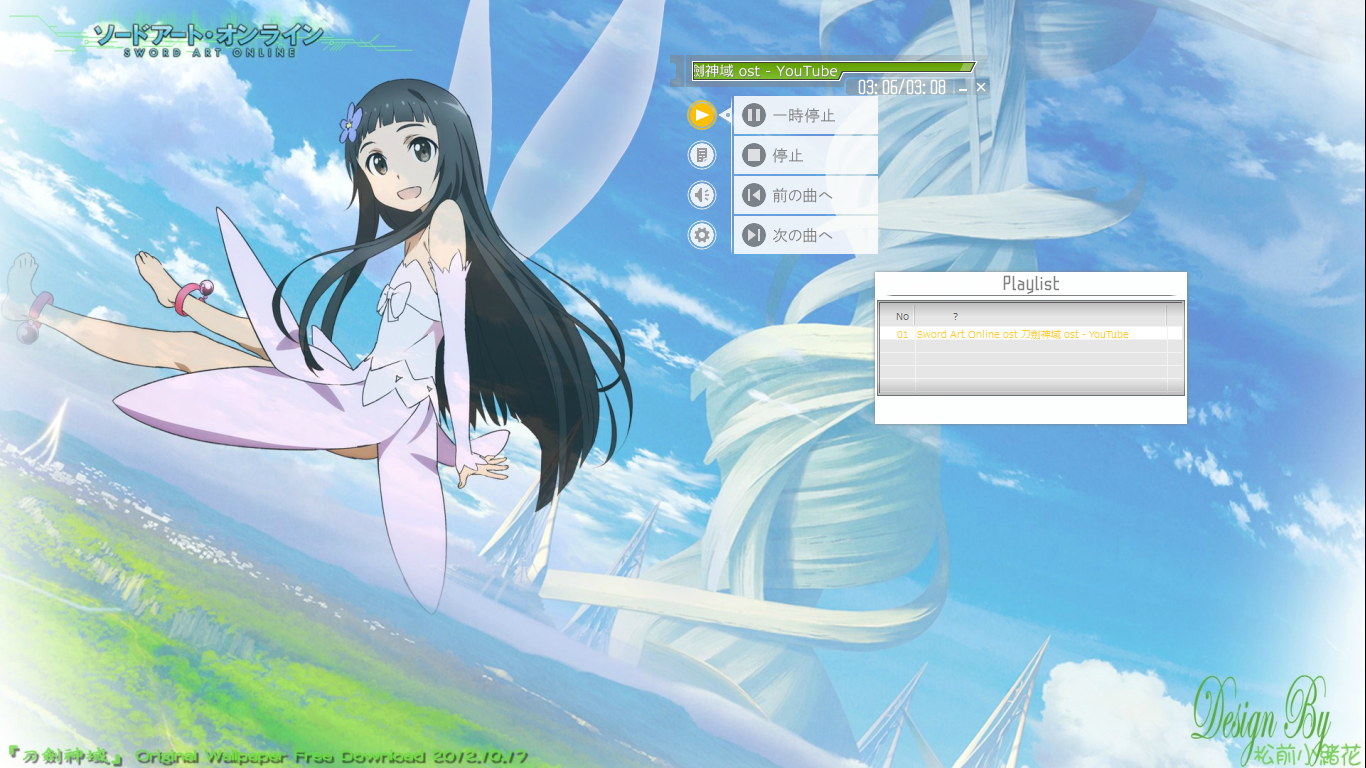The width and height of the screenshot is (1366, 768).
Task: Skip to next track via 次の曲へ
Action: click(805, 236)
